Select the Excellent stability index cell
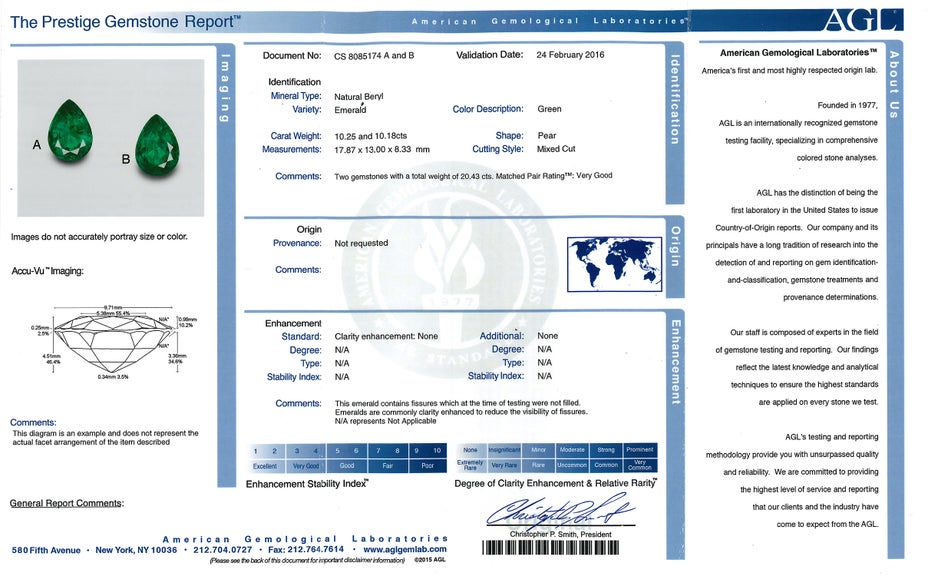This screenshot has height=576, width=928. (x=265, y=466)
